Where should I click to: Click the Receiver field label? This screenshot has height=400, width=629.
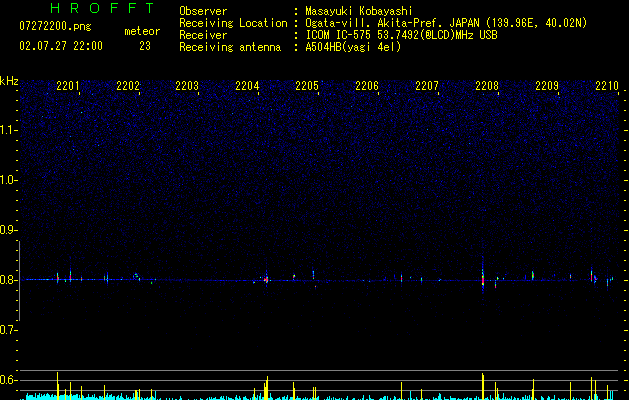203,35
